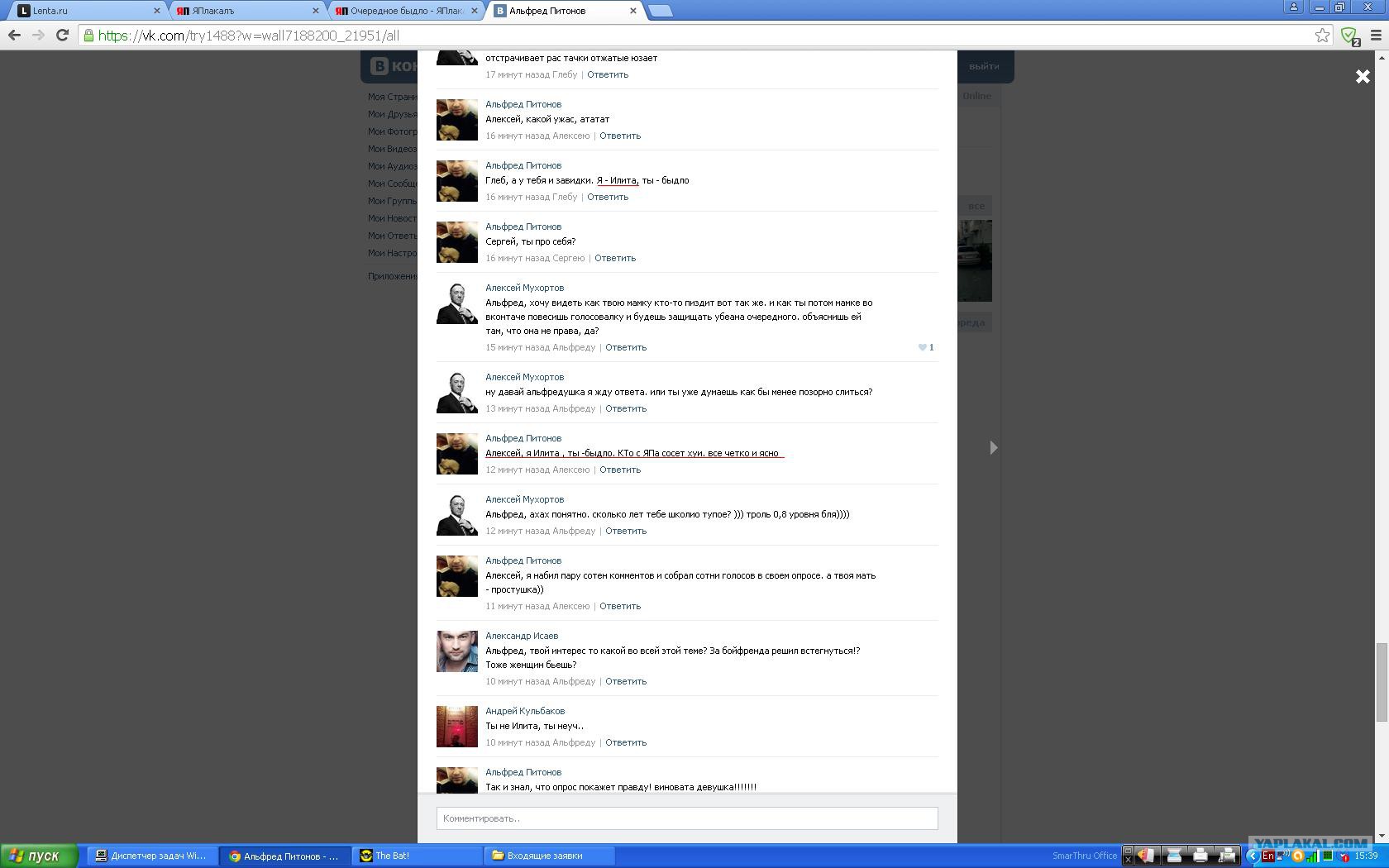Open the Chrome user profile button

click(x=1293, y=7)
